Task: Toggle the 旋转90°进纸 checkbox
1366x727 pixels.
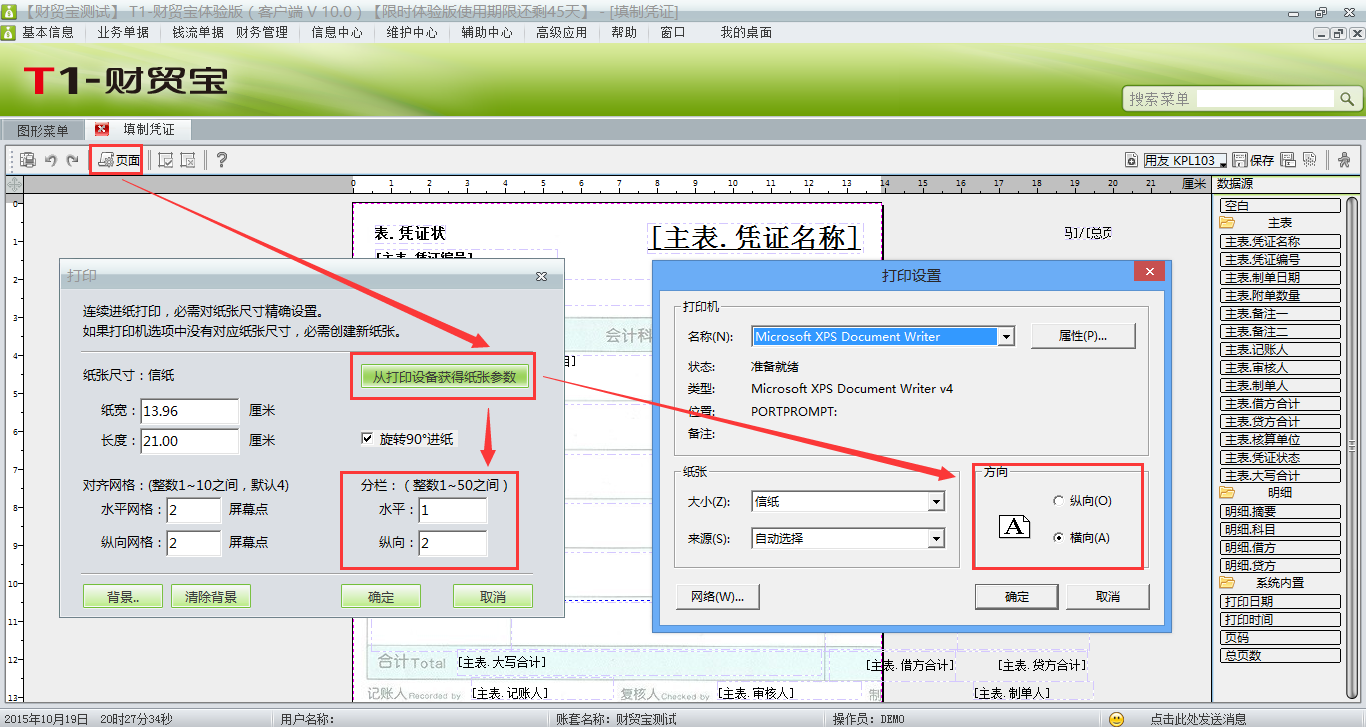Action: (x=366, y=438)
